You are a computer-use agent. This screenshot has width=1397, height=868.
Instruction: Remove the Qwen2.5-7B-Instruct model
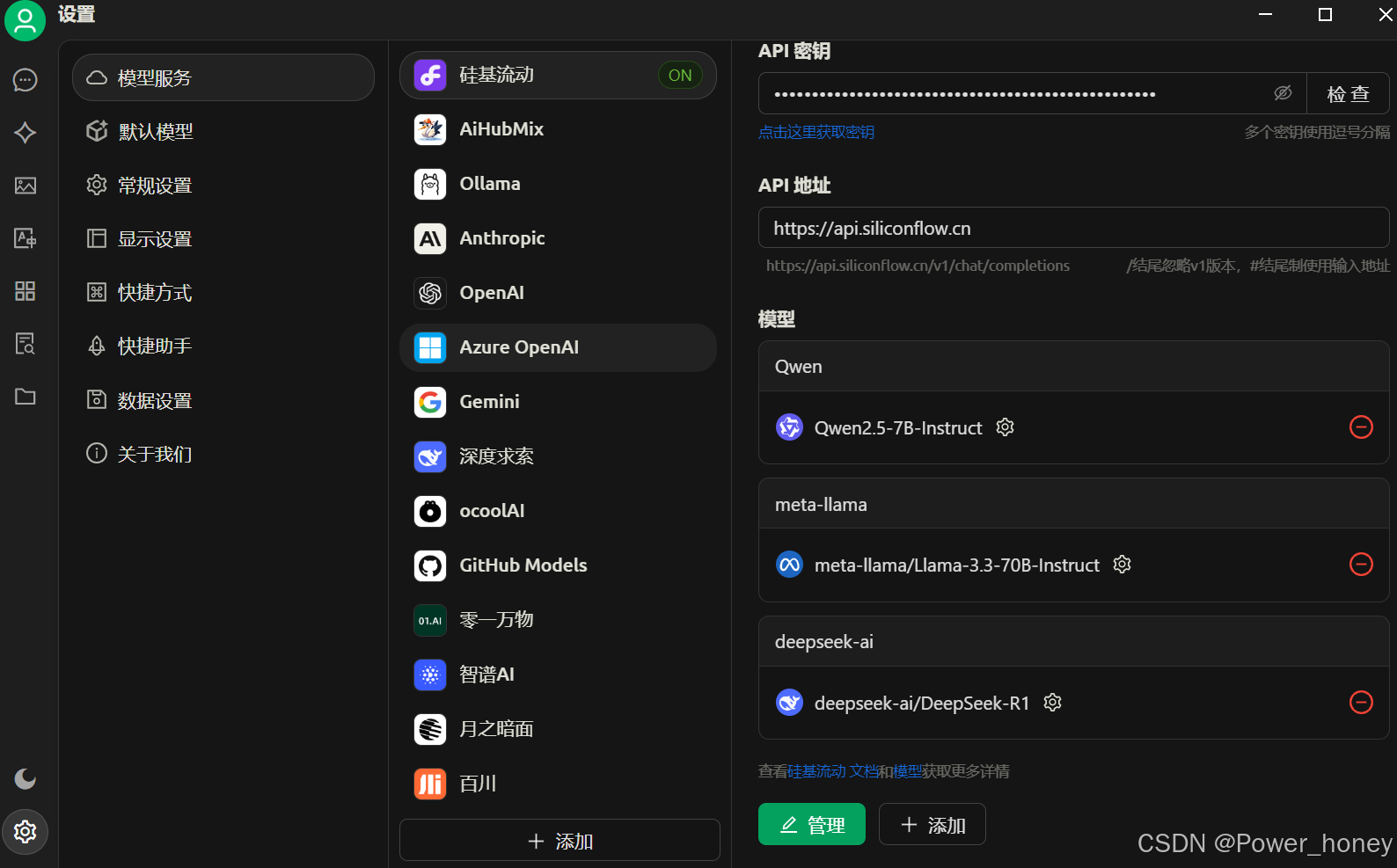pos(1361,427)
